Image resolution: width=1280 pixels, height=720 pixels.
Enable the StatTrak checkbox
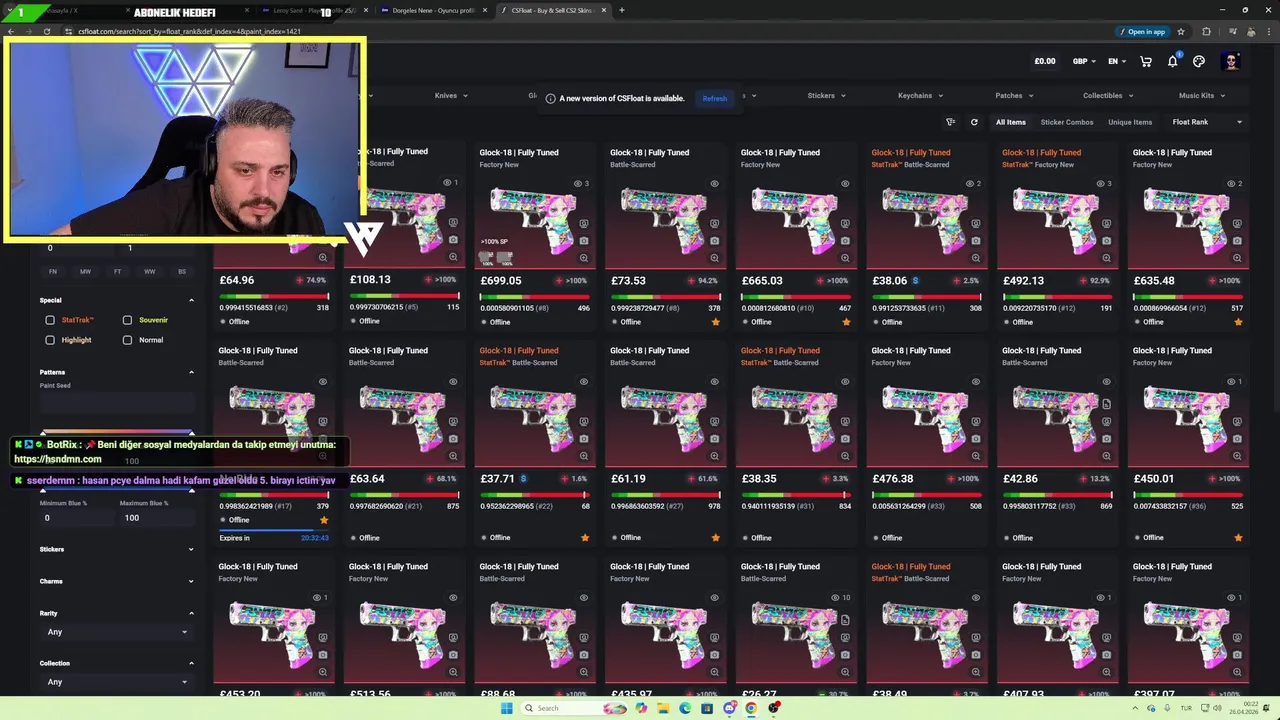pos(50,320)
